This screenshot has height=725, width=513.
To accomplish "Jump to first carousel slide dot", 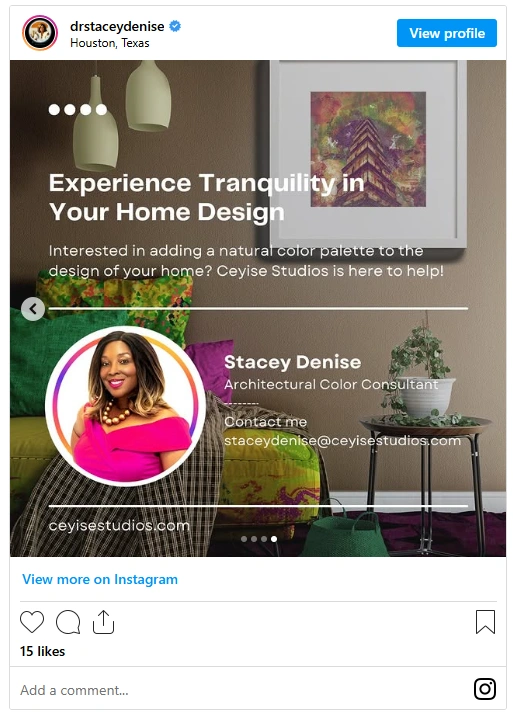I will tap(244, 539).
